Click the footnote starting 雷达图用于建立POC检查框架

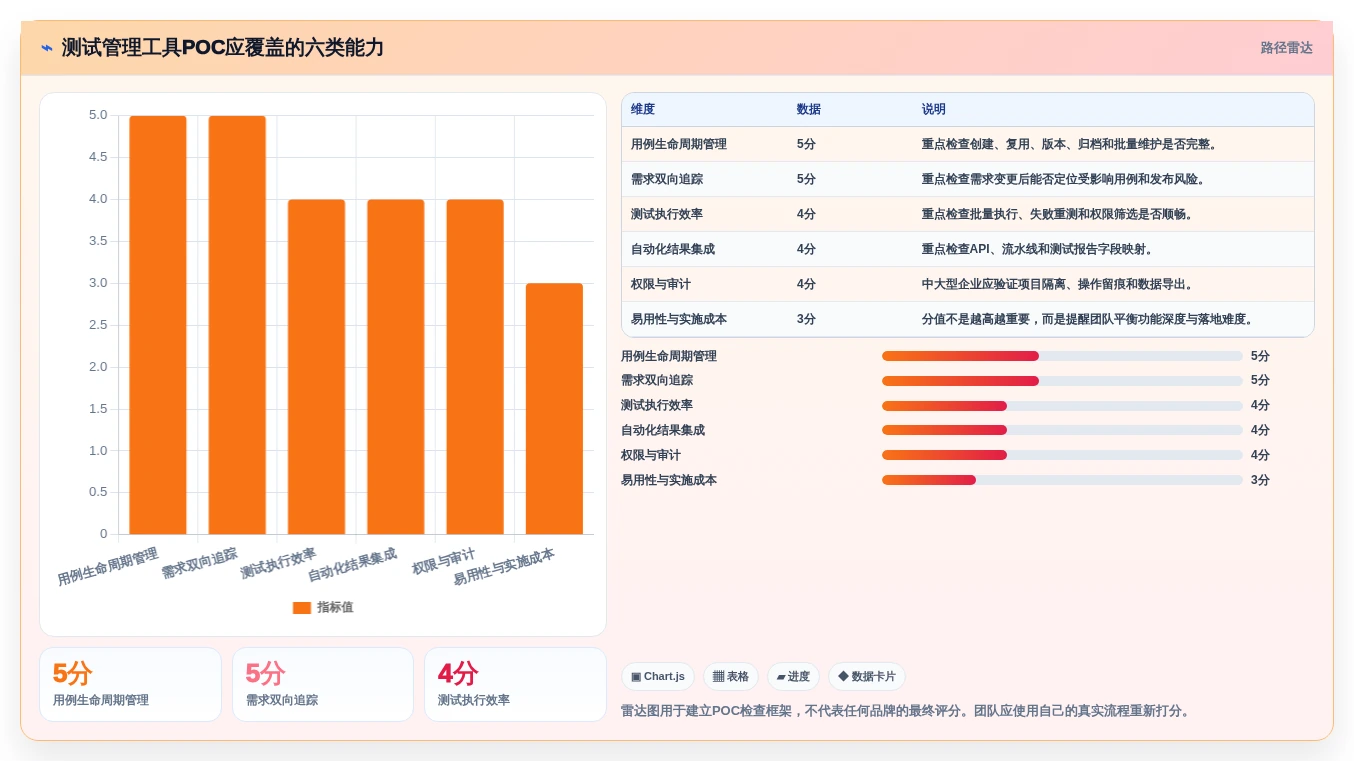tap(906, 711)
